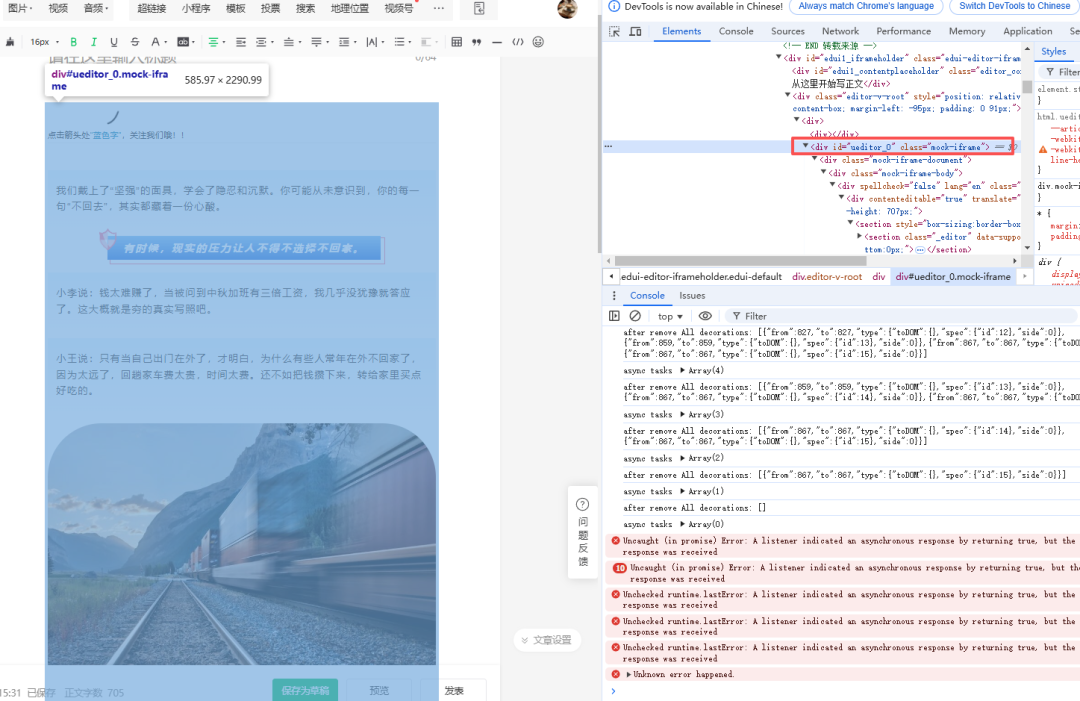The width and height of the screenshot is (1080, 701).
Task: Click the side margin indent icon
Action: pos(261,42)
